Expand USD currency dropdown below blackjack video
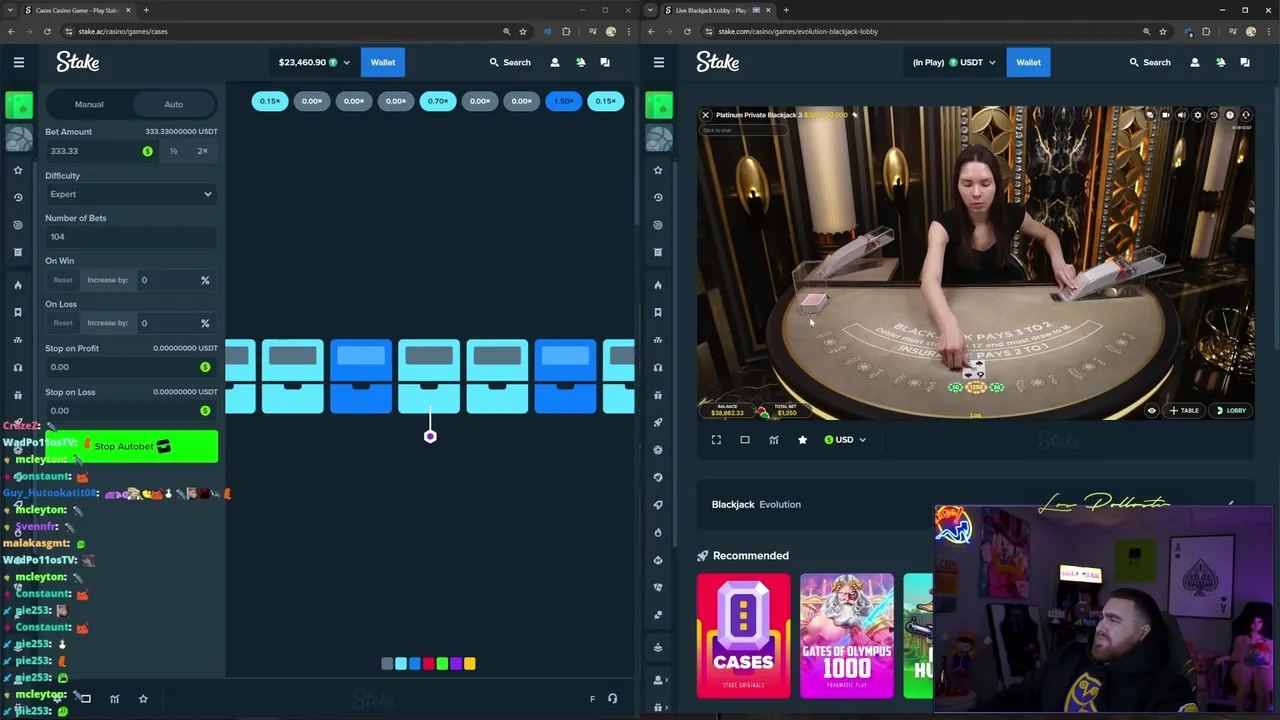Viewport: 1280px width, 720px height. tap(845, 440)
